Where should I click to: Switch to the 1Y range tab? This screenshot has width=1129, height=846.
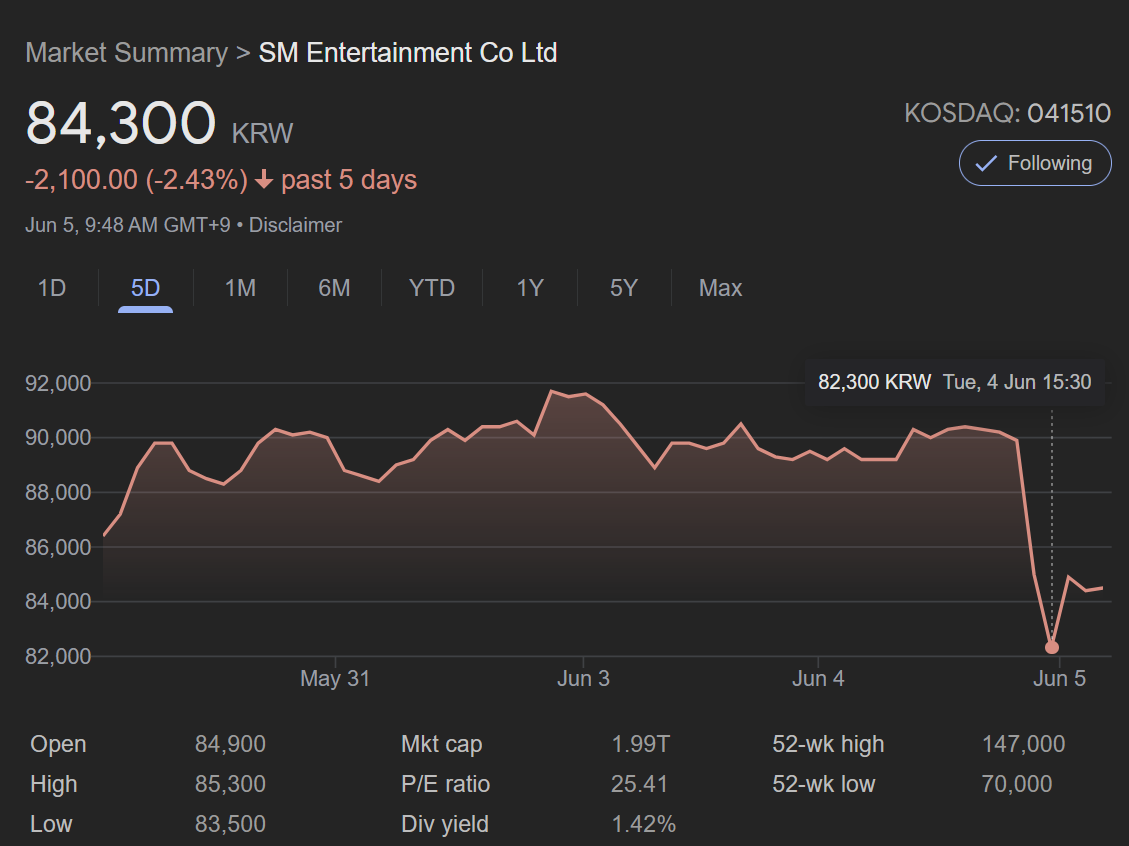(x=530, y=288)
